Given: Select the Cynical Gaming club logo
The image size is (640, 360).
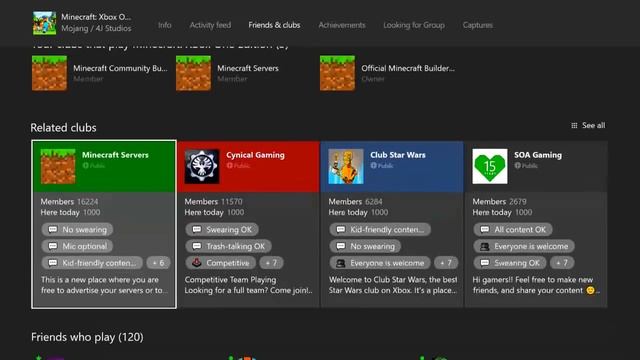Looking at the screenshot, I should (x=202, y=166).
